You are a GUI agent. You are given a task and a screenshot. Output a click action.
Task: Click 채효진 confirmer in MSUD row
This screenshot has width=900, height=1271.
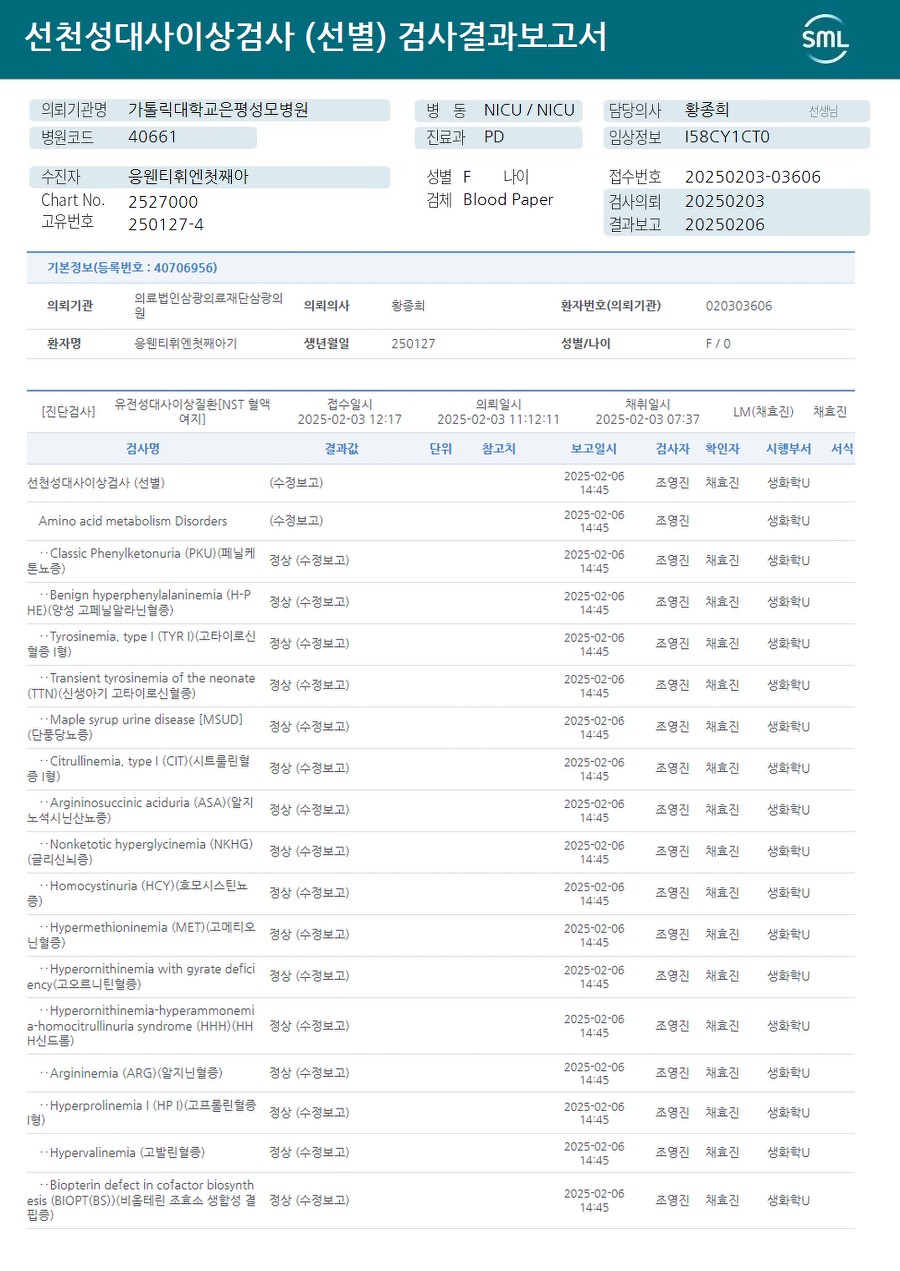pyautogui.click(x=722, y=727)
